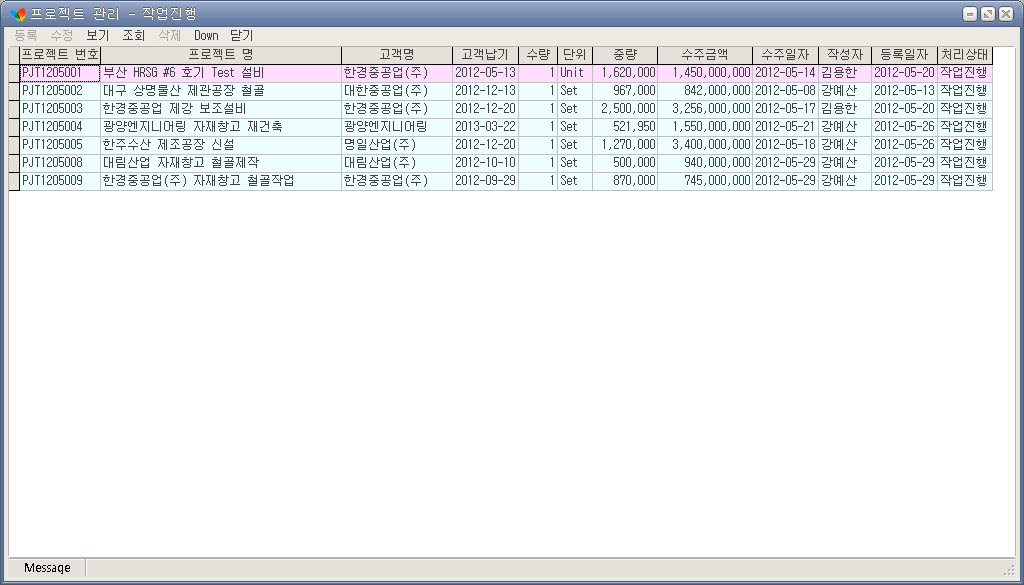Select project number PJT1205004
The height and width of the screenshot is (585, 1024).
[x=60, y=127]
